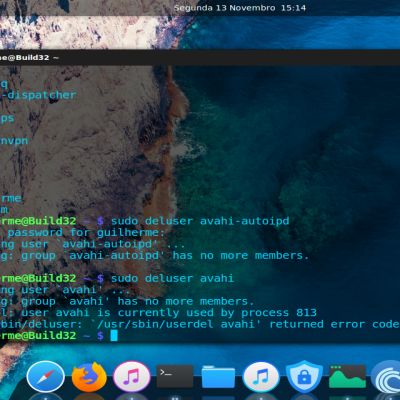Open the pink music note app

(x=132, y=377)
